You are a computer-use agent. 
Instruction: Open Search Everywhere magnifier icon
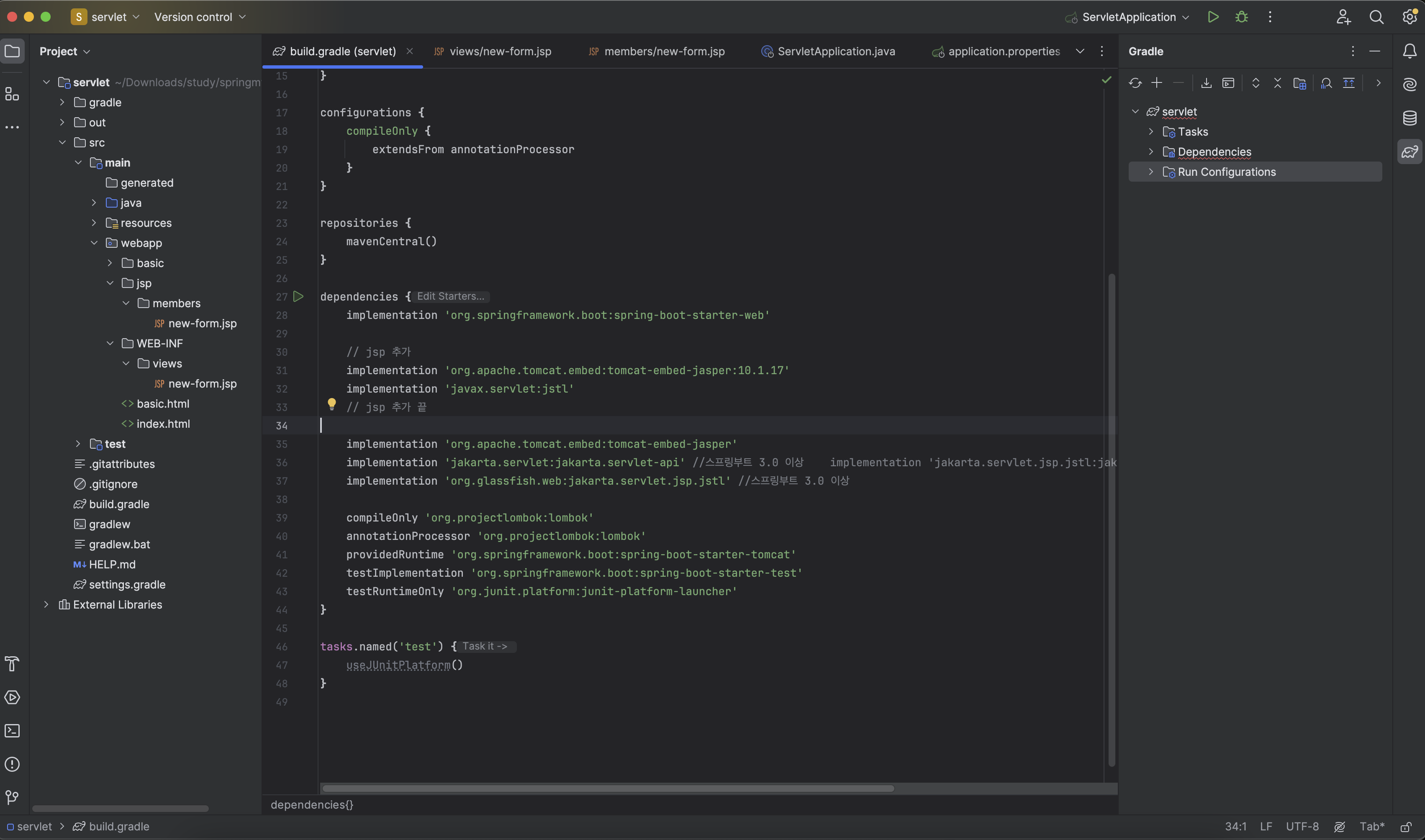tap(1376, 17)
